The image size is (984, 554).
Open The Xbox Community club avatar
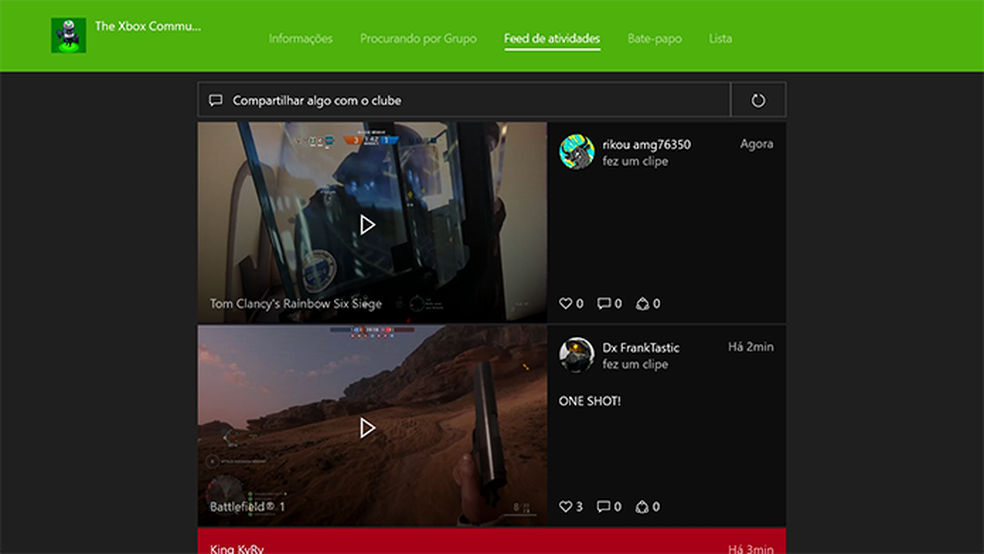click(68, 35)
